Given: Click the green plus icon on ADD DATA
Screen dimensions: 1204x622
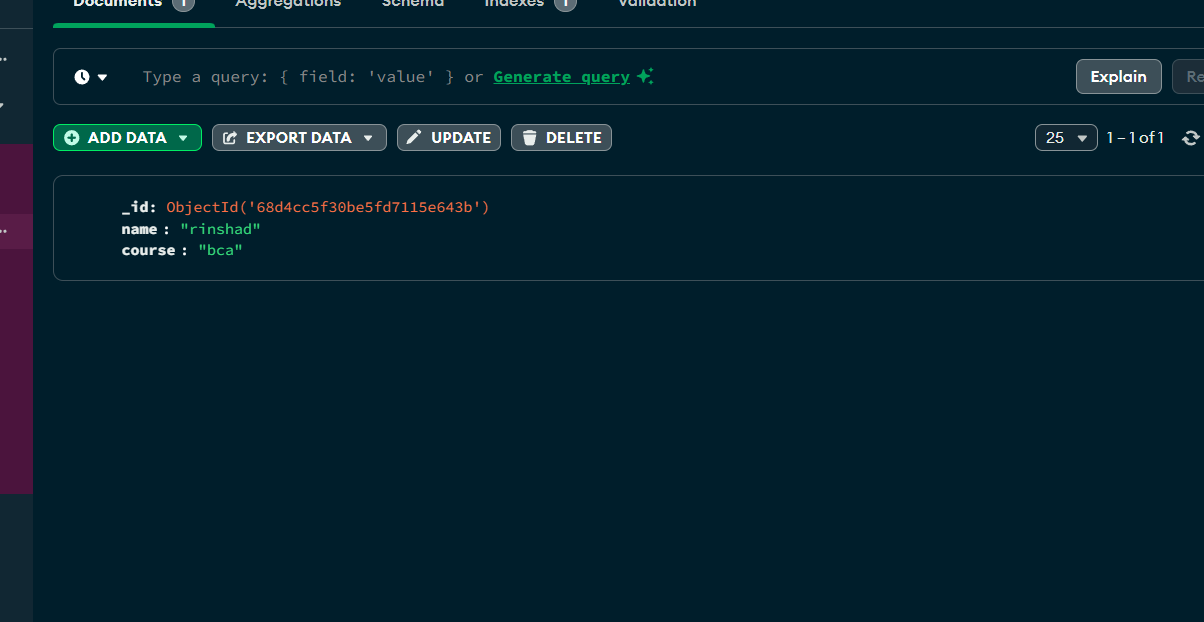Looking at the screenshot, I should (71, 137).
